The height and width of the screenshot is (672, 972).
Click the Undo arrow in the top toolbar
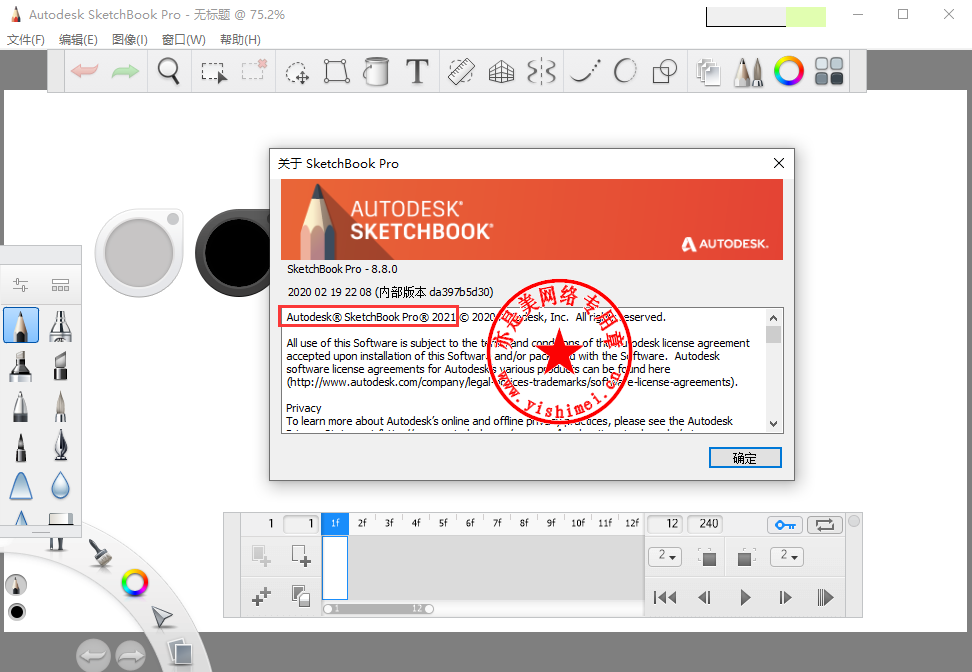click(x=84, y=71)
